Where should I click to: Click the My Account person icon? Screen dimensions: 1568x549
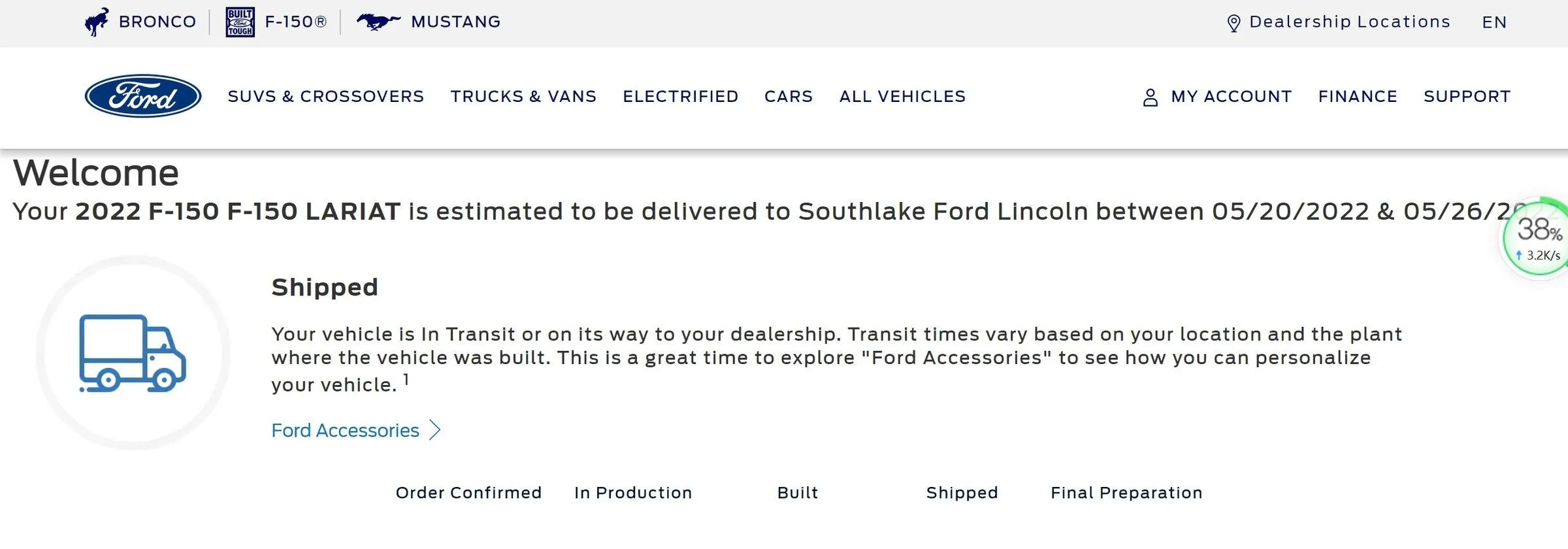tap(1149, 96)
